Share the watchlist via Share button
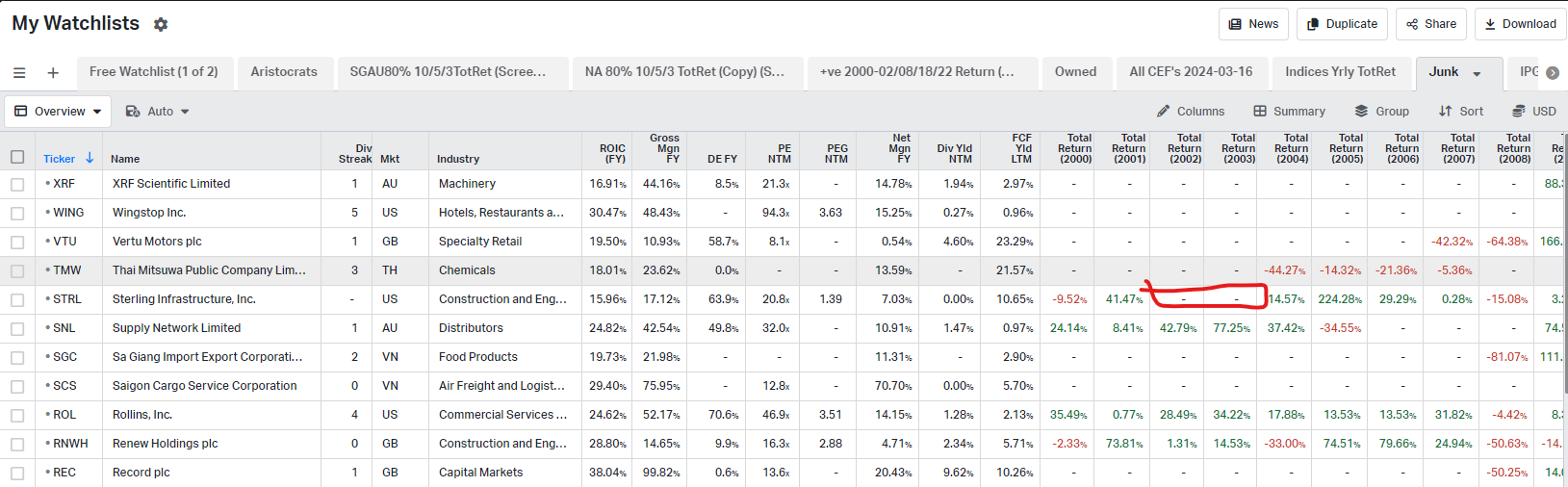 1431,24
